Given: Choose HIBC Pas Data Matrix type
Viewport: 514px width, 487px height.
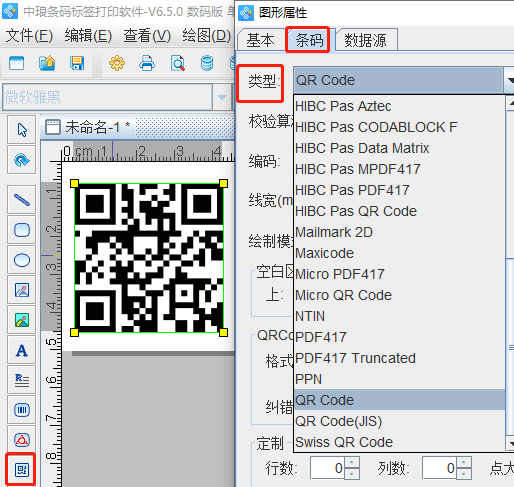Looking at the screenshot, I should (x=399, y=148).
